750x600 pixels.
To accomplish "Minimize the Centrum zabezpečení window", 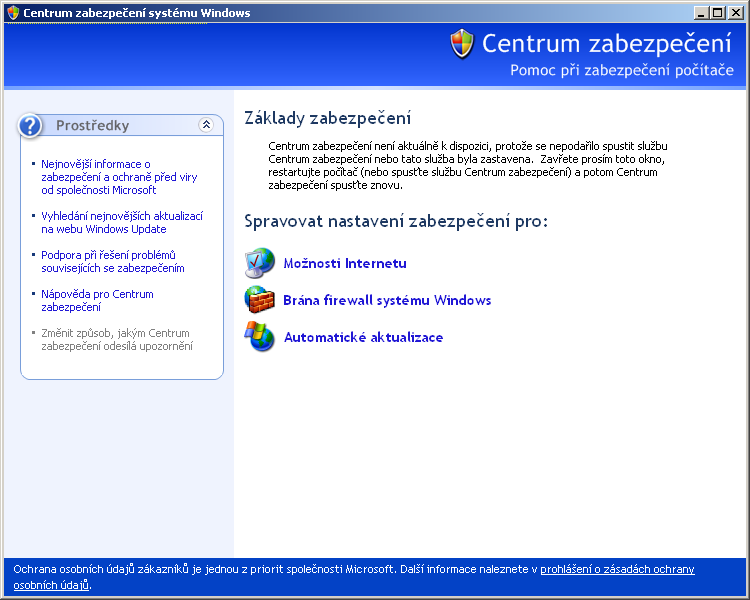I will (700, 13).
